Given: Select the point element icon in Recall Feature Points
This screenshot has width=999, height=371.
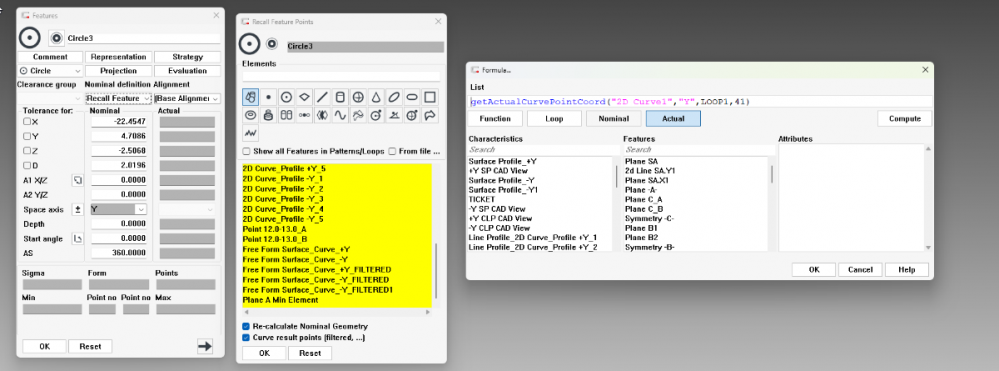Looking at the screenshot, I should pos(269,98).
